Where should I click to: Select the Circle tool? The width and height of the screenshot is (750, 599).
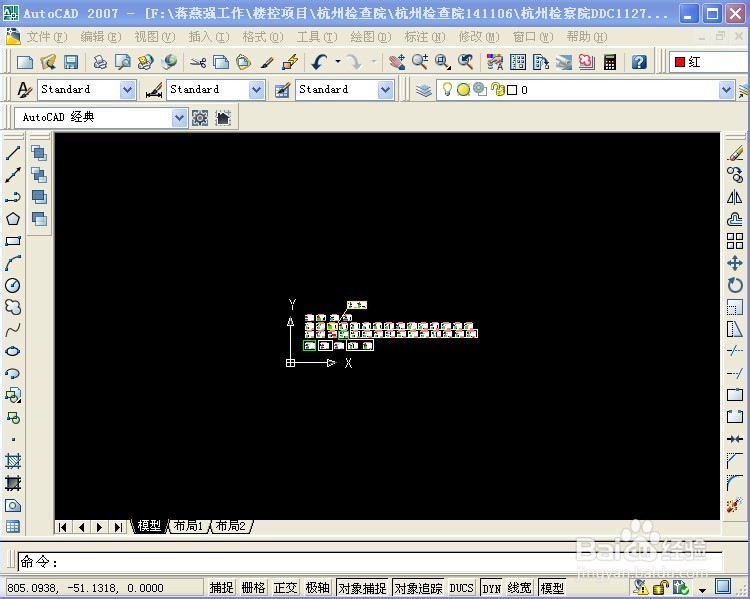click(13, 286)
